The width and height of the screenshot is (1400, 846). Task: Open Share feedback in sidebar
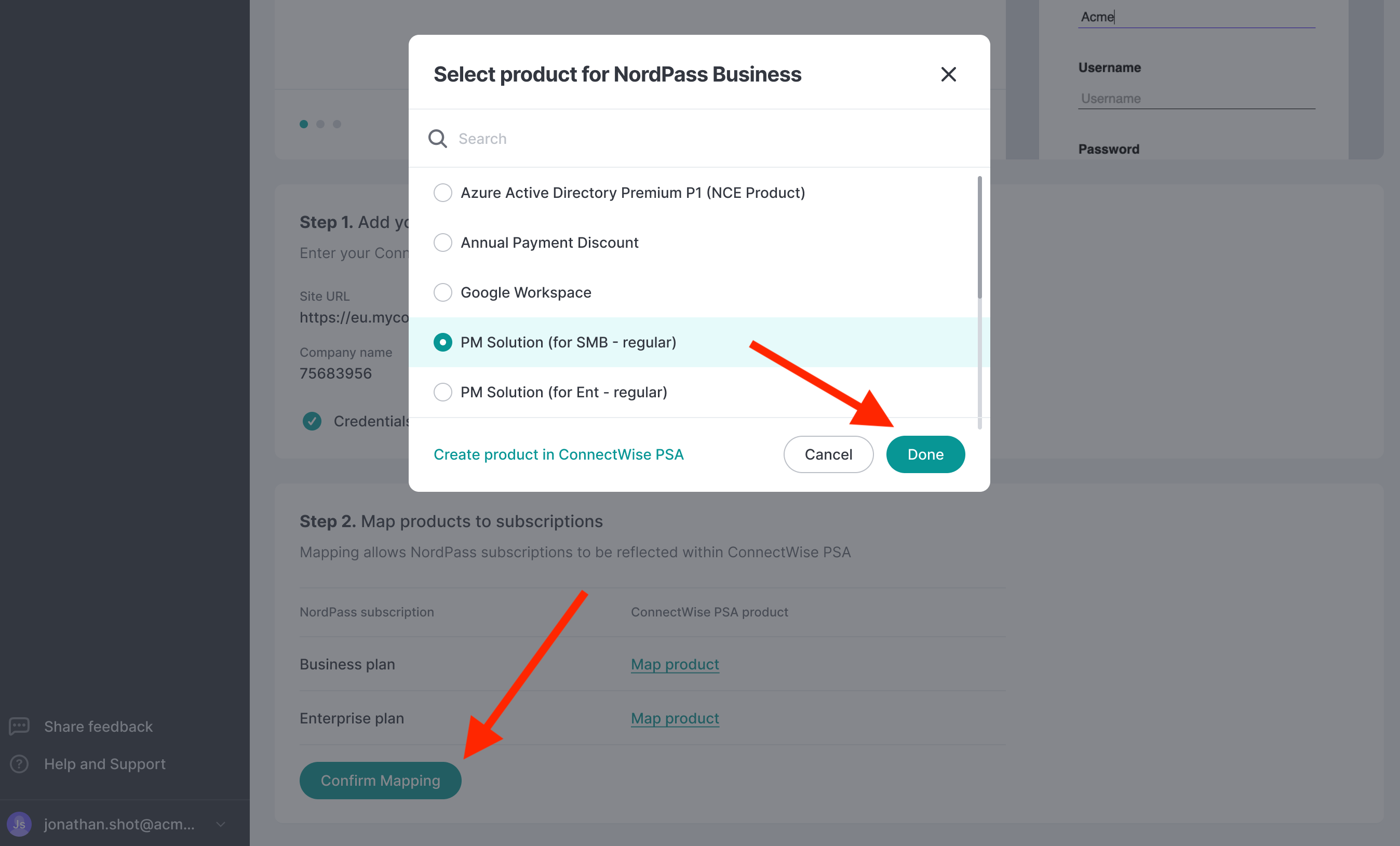coord(98,726)
